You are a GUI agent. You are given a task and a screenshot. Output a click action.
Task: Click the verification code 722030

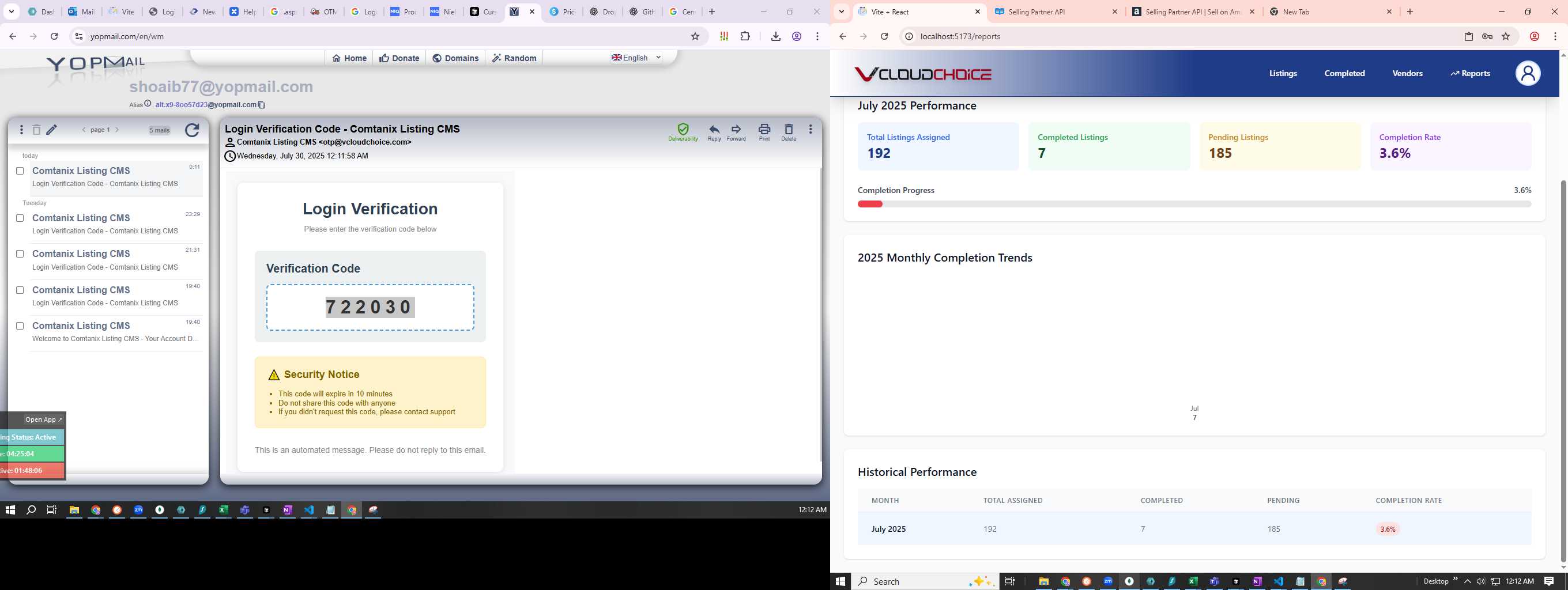point(370,307)
